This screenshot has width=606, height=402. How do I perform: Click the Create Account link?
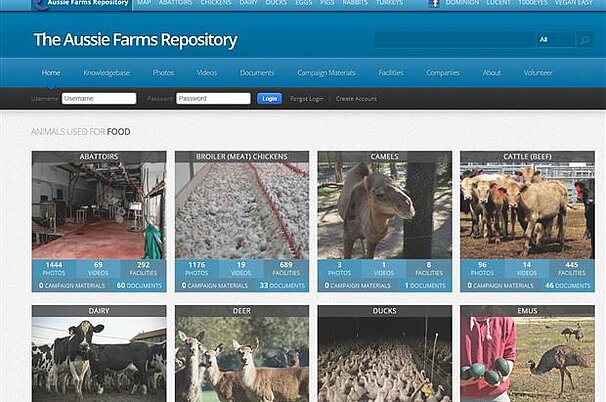pyautogui.click(x=356, y=99)
